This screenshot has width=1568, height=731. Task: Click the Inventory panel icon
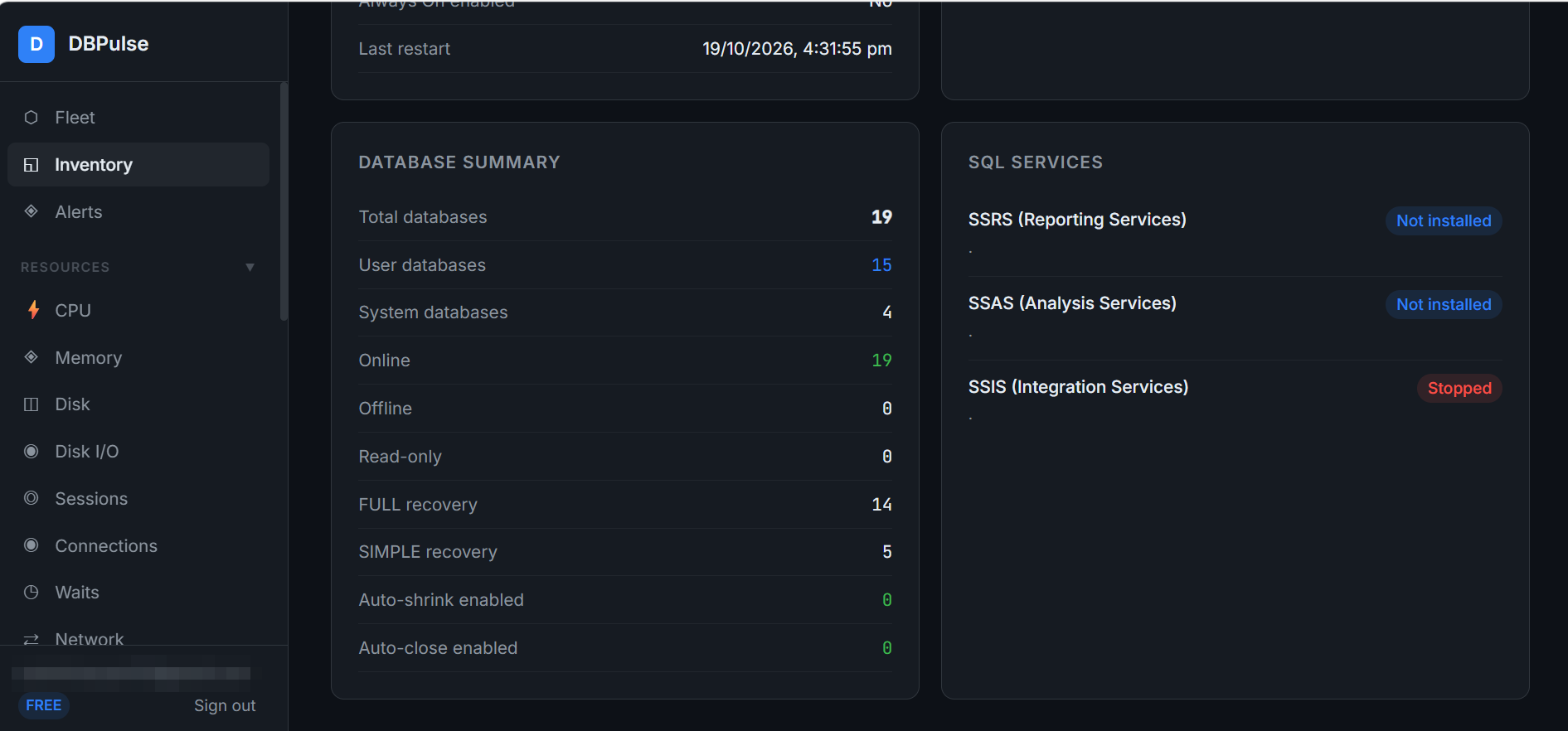(x=32, y=165)
